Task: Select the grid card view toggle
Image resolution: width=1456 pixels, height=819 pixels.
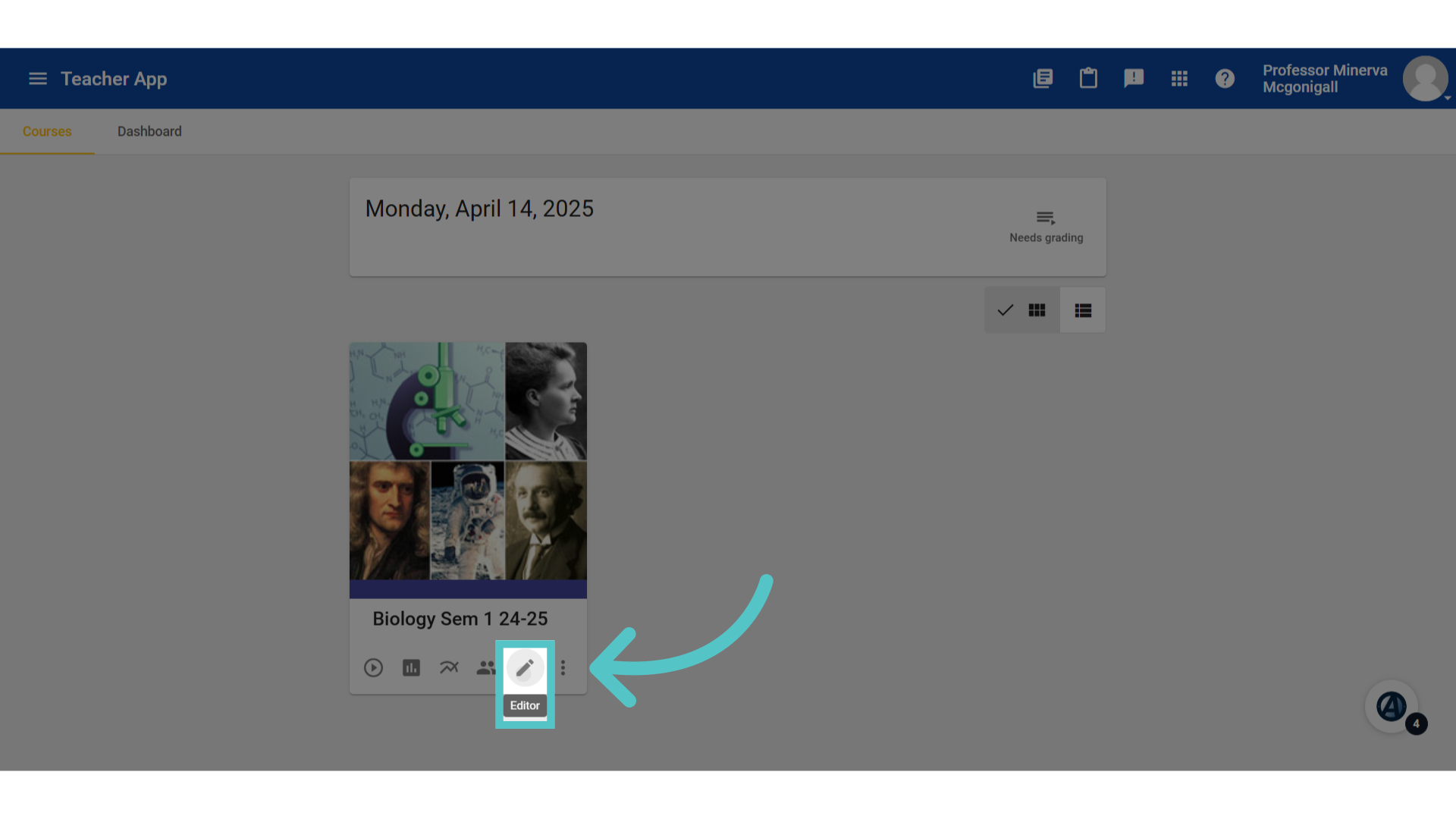Action: click(1022, 310)
